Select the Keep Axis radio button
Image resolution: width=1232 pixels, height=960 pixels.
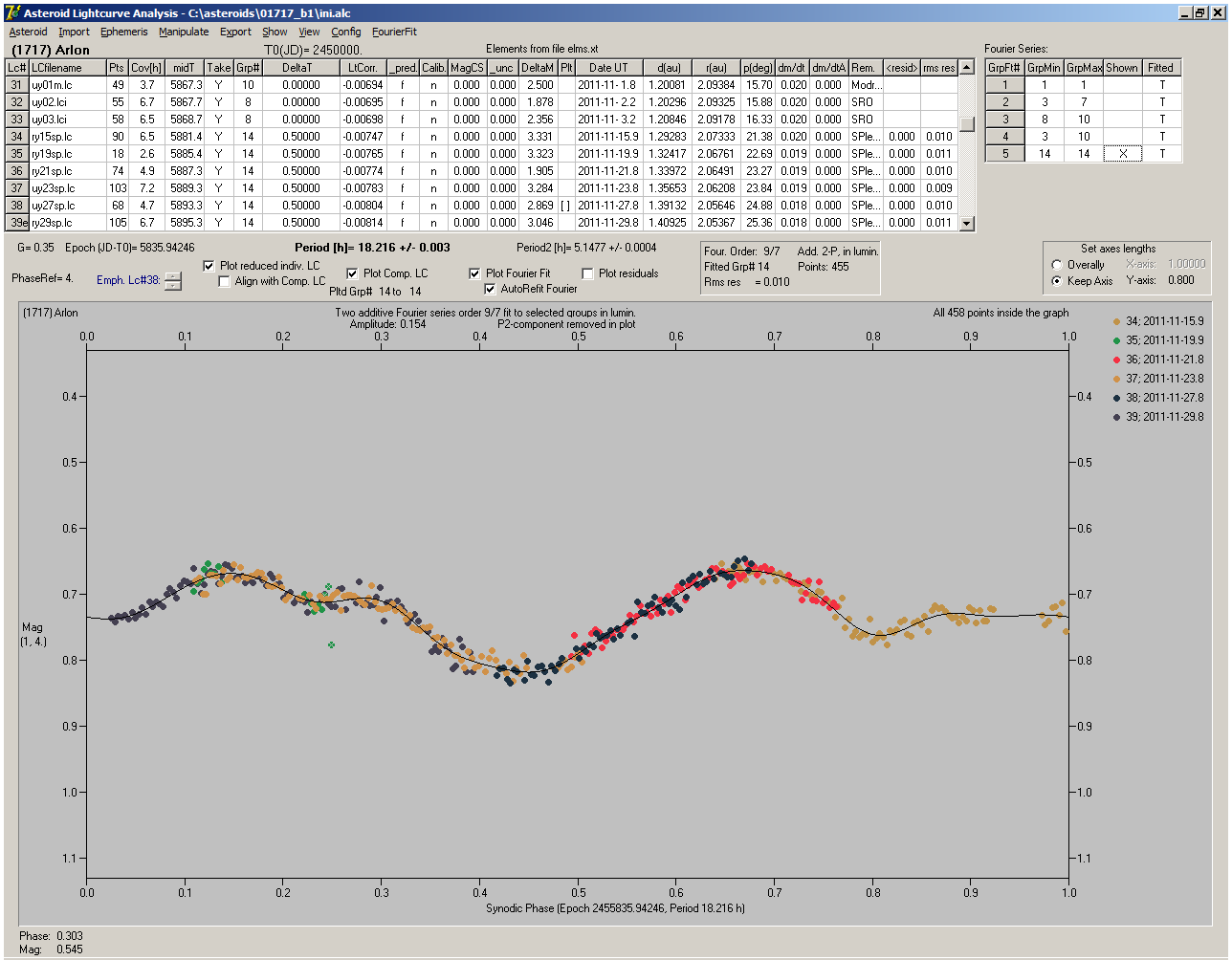click(1057, 281)
